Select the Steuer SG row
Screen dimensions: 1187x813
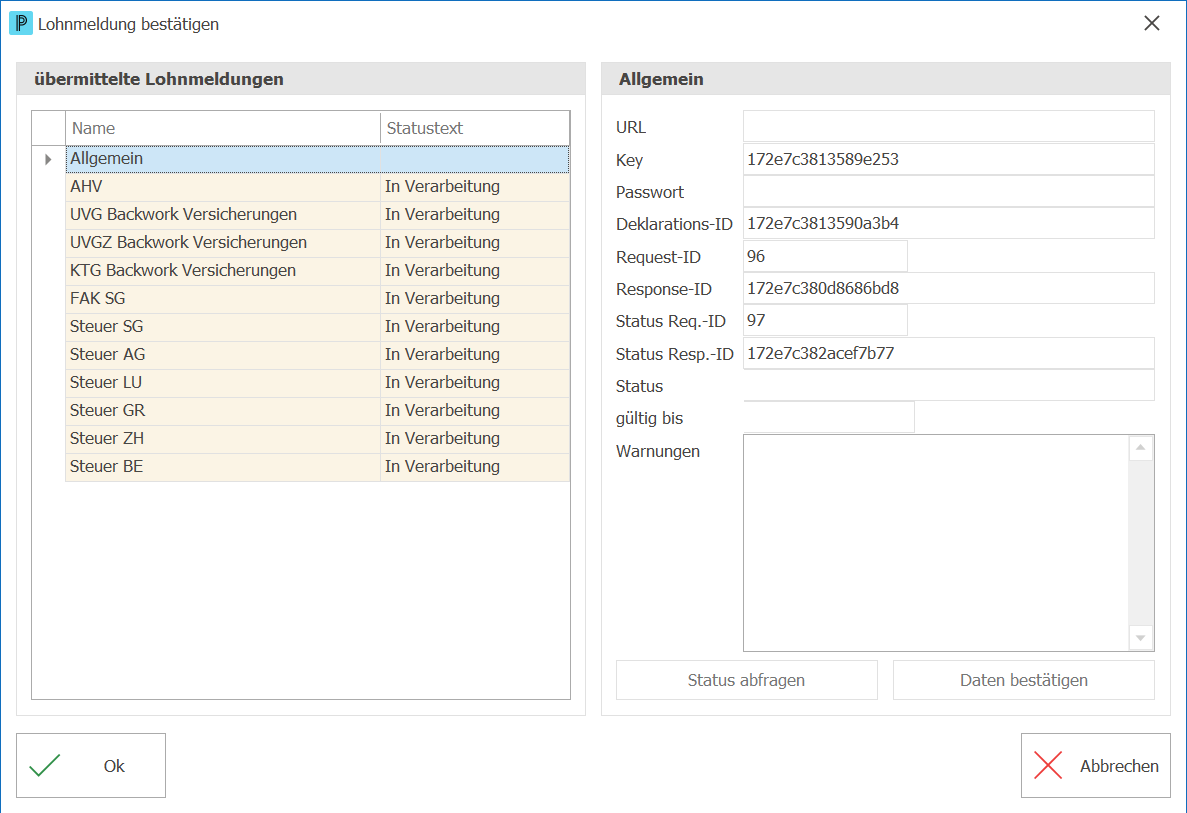click(x=317, y=327)
